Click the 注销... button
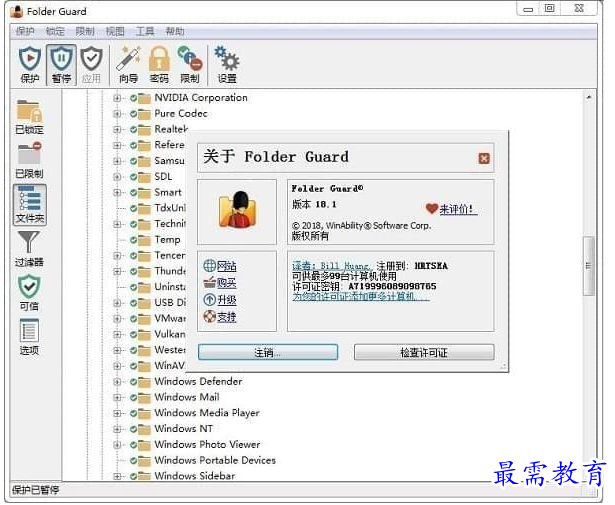615x505 pixels. pos(268,352)
